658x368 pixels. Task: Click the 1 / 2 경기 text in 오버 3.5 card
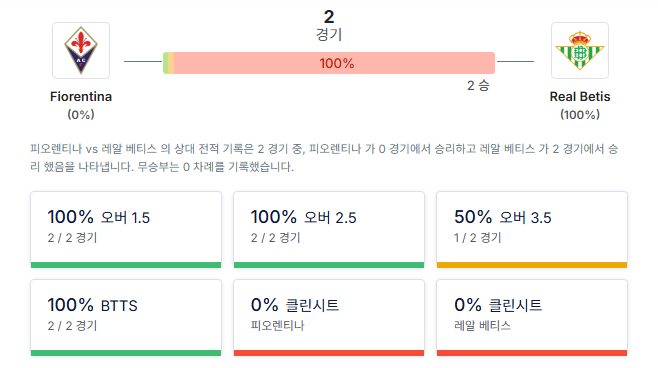click(478, 238)
